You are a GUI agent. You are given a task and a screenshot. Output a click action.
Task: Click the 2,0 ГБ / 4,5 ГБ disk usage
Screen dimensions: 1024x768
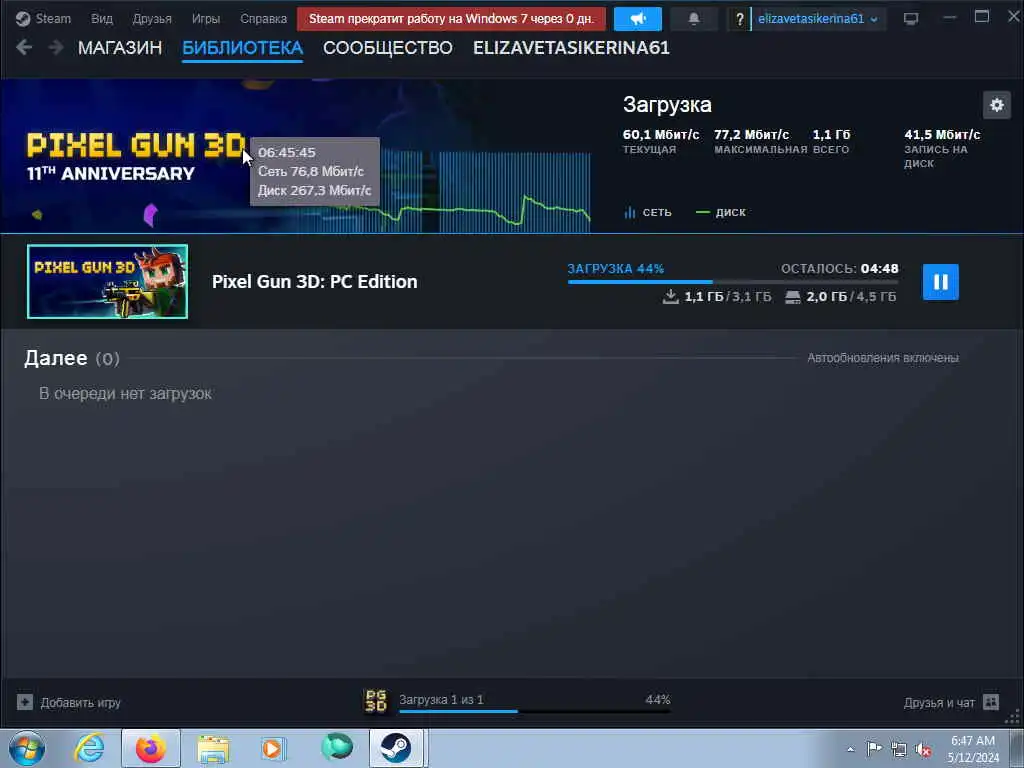(840, 296)
